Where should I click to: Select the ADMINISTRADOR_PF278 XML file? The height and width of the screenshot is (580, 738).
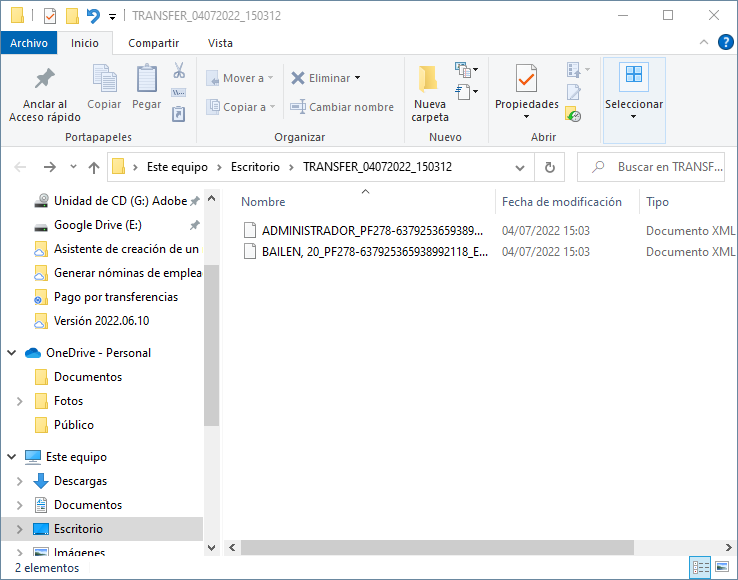372,231
